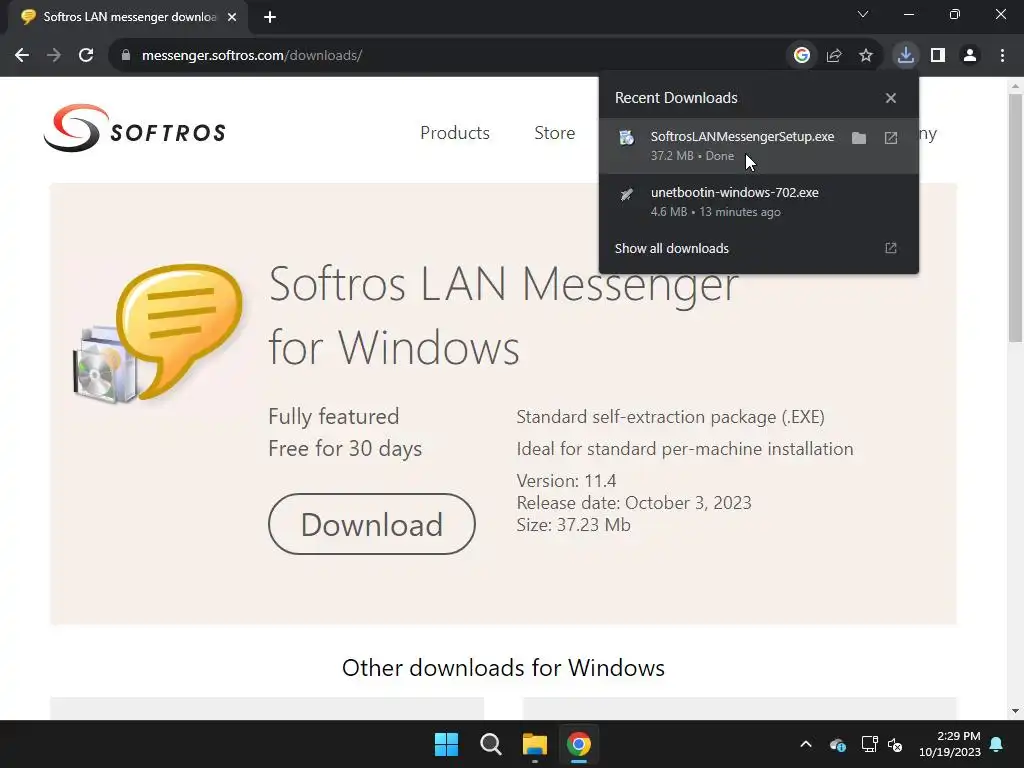
Task: Click the 'Version: 11.4' text
Action: click(566, 481)
